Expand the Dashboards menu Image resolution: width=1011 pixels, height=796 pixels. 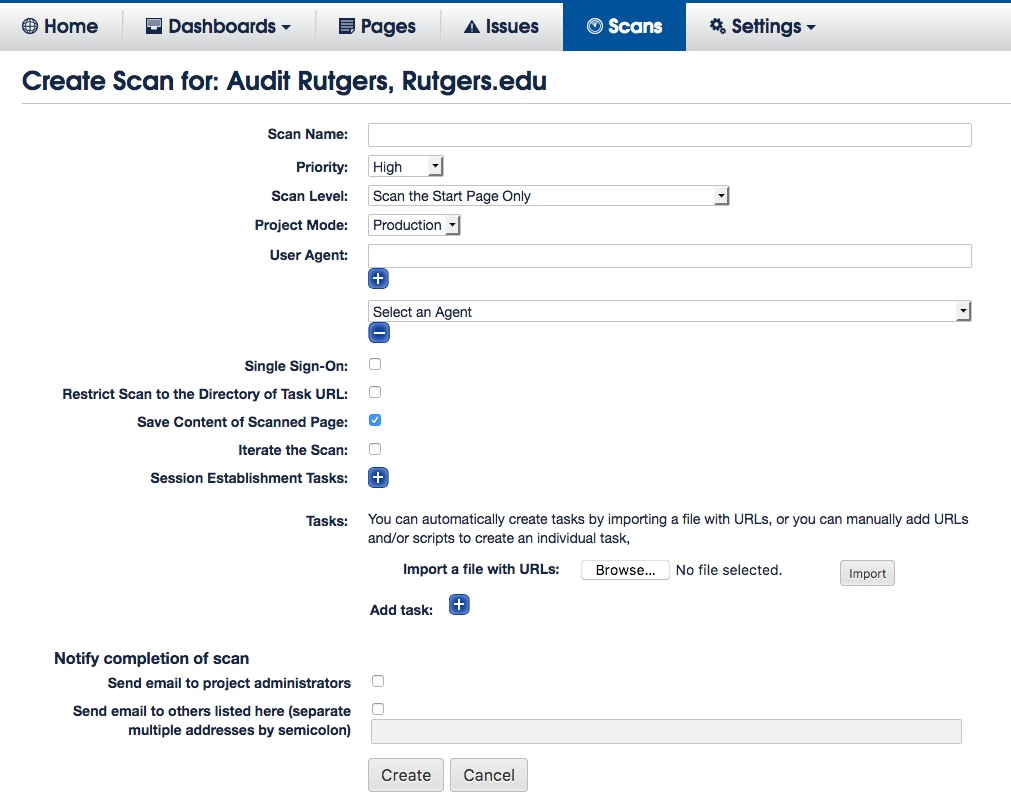point(218,26)
